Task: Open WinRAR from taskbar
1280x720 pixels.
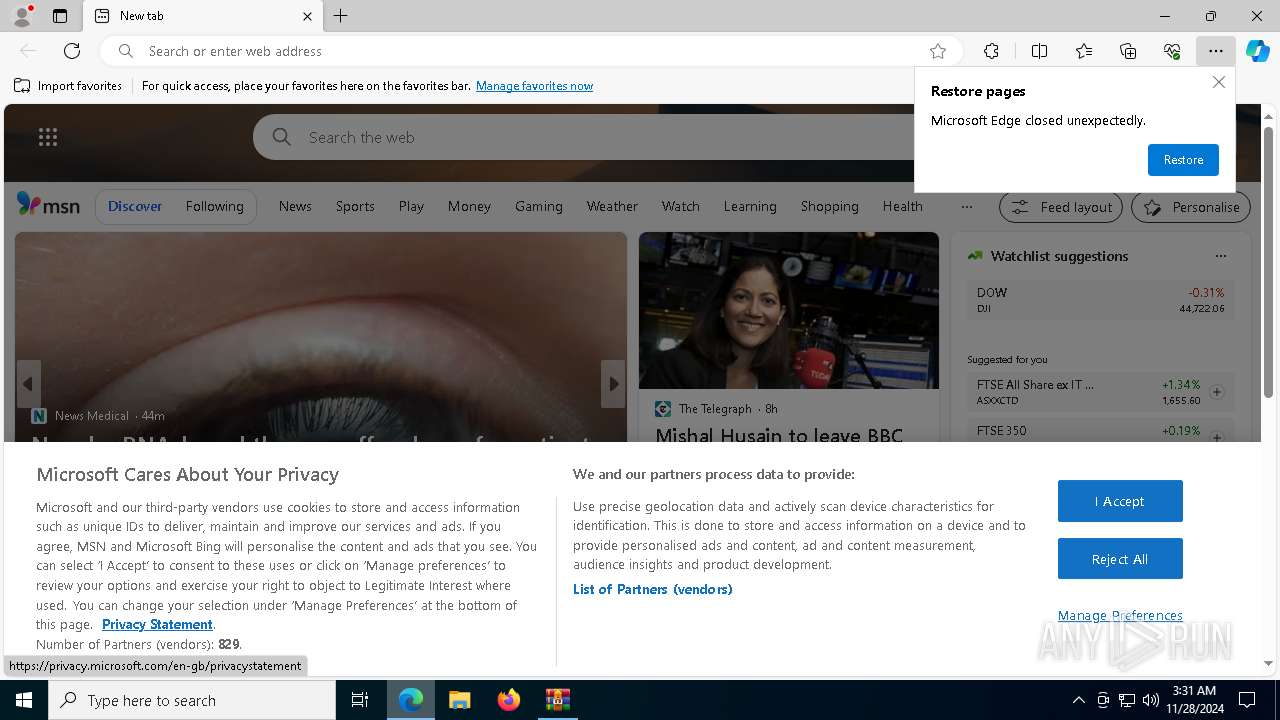Action: tap(557, 700)
